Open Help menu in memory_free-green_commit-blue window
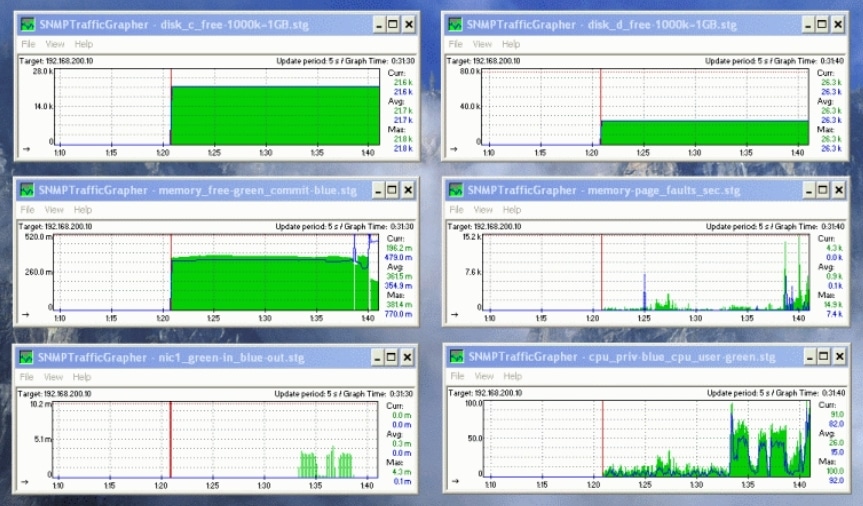 [x=83, y=210]
